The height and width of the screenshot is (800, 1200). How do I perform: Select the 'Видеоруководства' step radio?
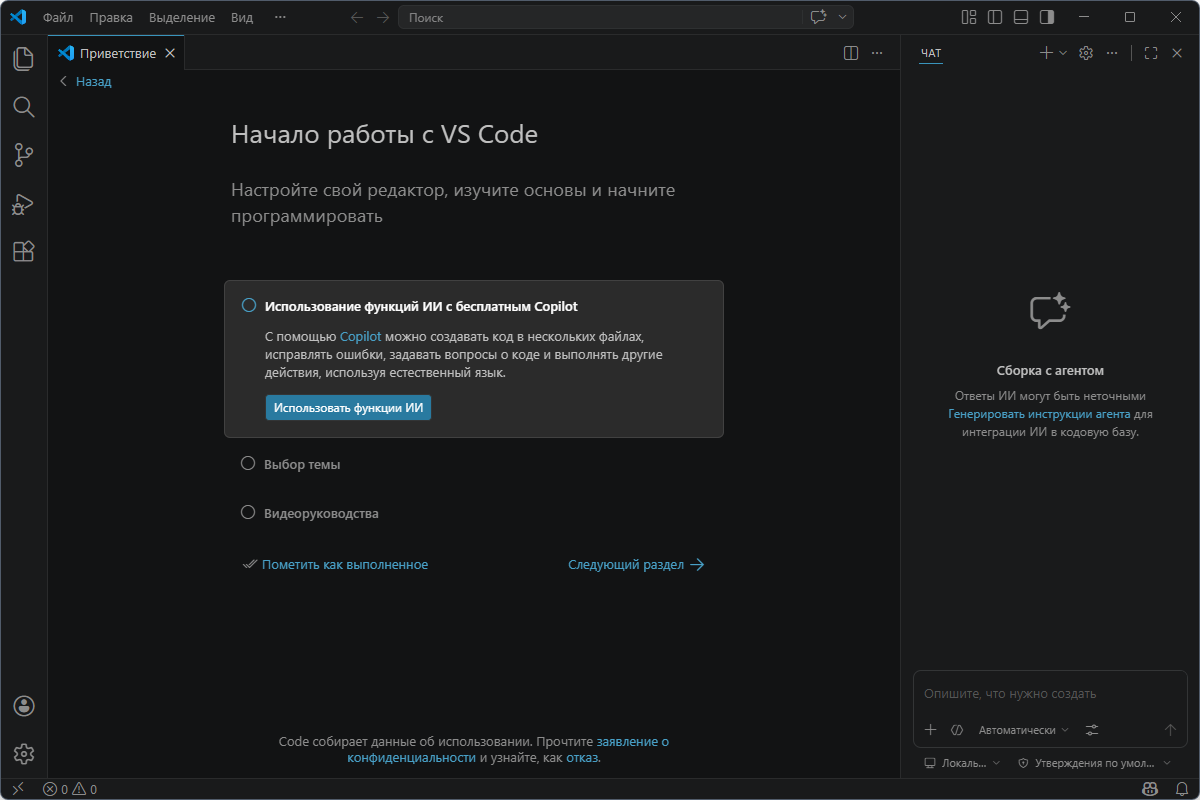[249, 513]
